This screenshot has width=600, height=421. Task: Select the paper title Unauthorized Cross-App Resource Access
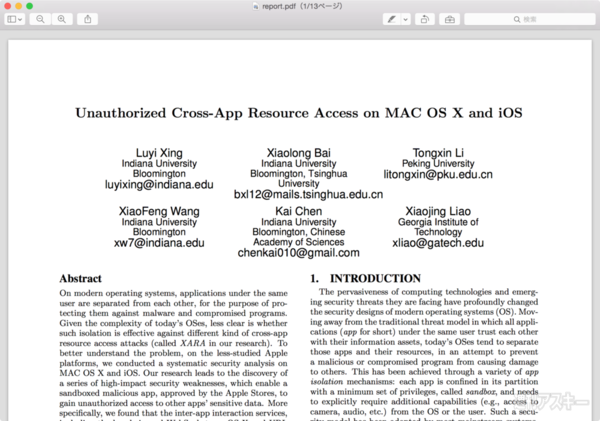click(298, 113)
